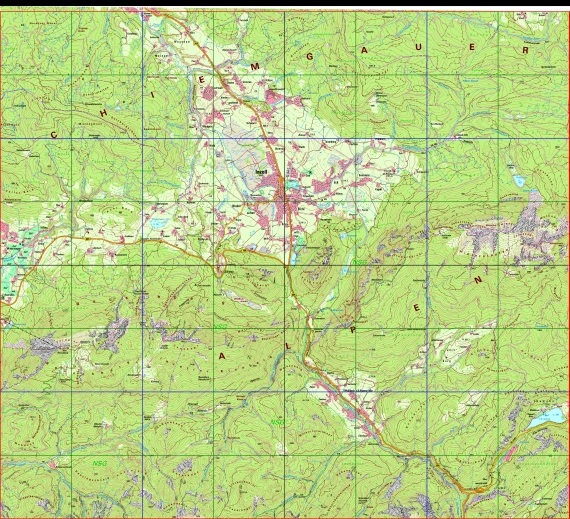Click the letter I of CHIEMGAUER
The height and width of the screenshot is (519, 570).
pyautogui.click(x=153, y=95)
